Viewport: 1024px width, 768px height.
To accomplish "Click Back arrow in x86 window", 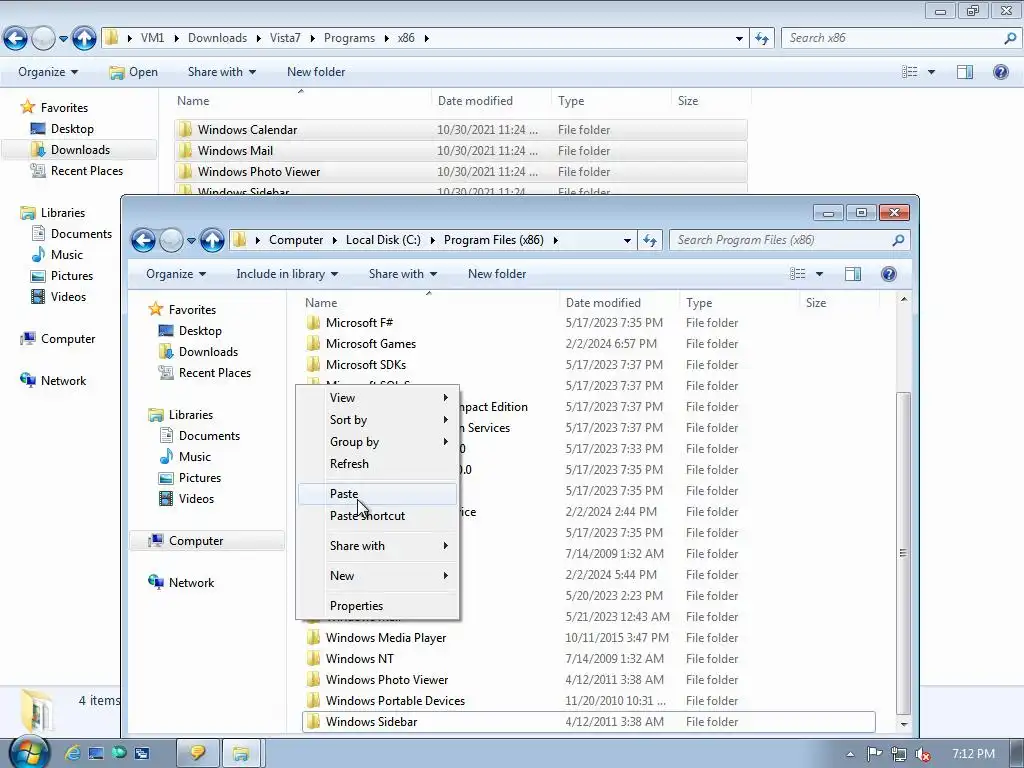I will coord(16,39).
